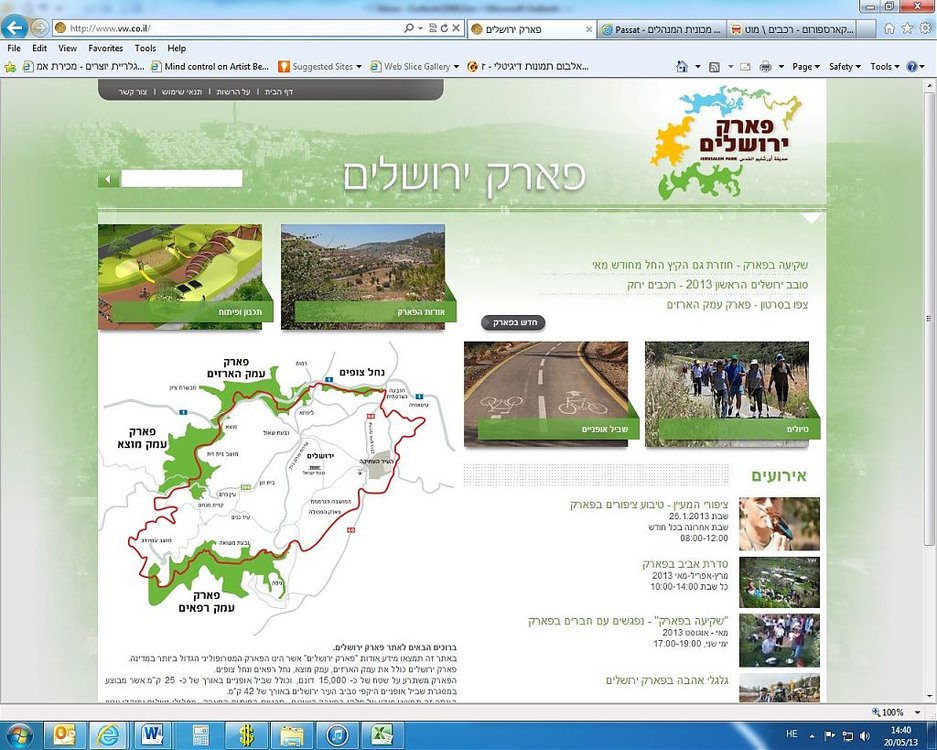The image size is (937, 750).
Task: Open the command bar Tools dropdown
Action: [x=884, y=67]
